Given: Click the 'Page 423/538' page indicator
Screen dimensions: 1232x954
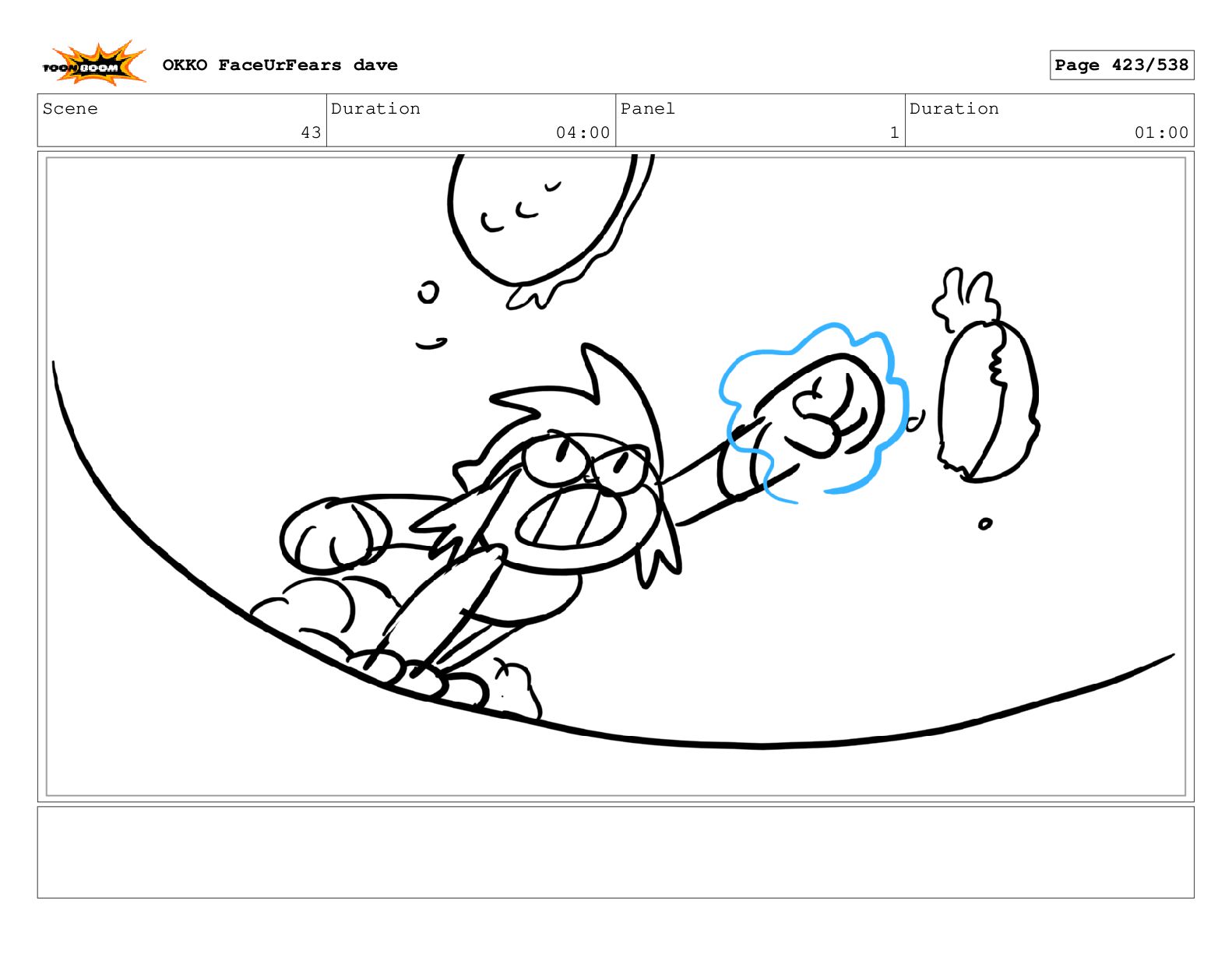Looking at the screenshot, I should click(1121, 65).
